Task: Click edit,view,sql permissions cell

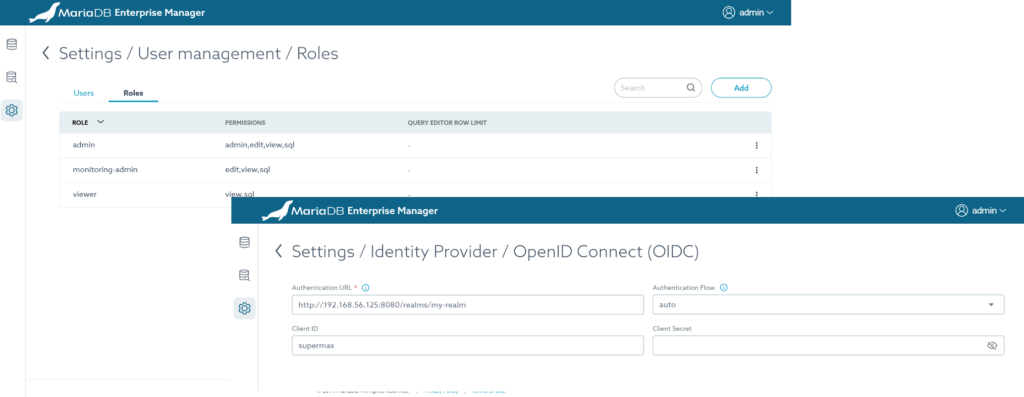Action: coord(248,170)
